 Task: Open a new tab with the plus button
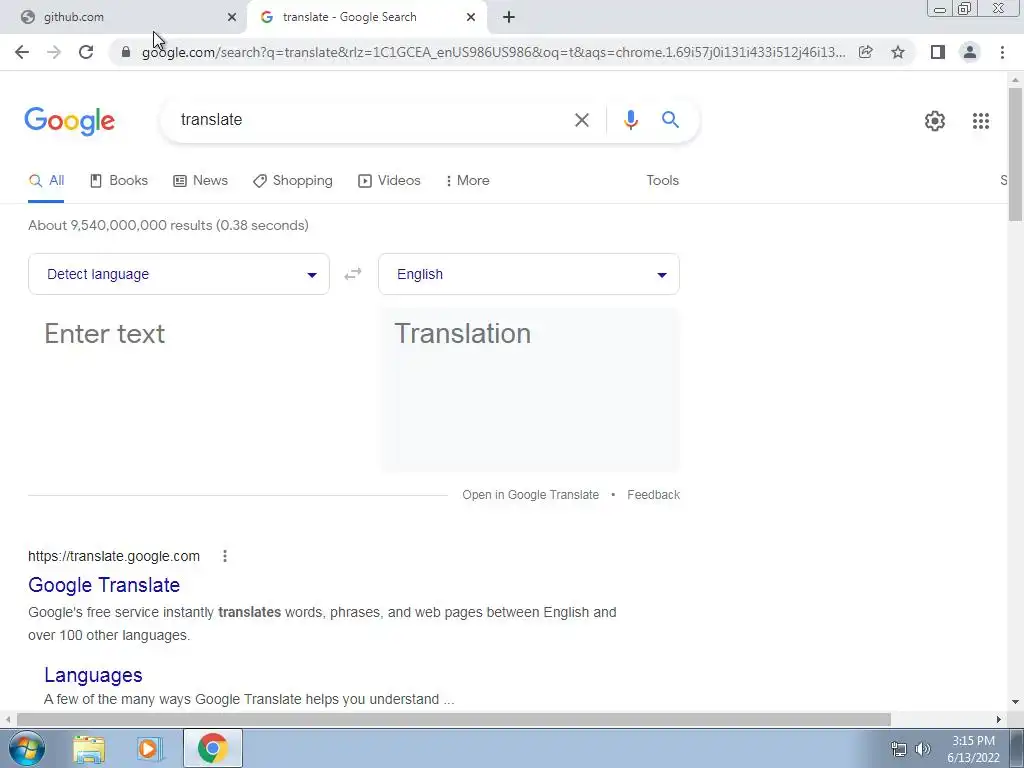point(509,17)
